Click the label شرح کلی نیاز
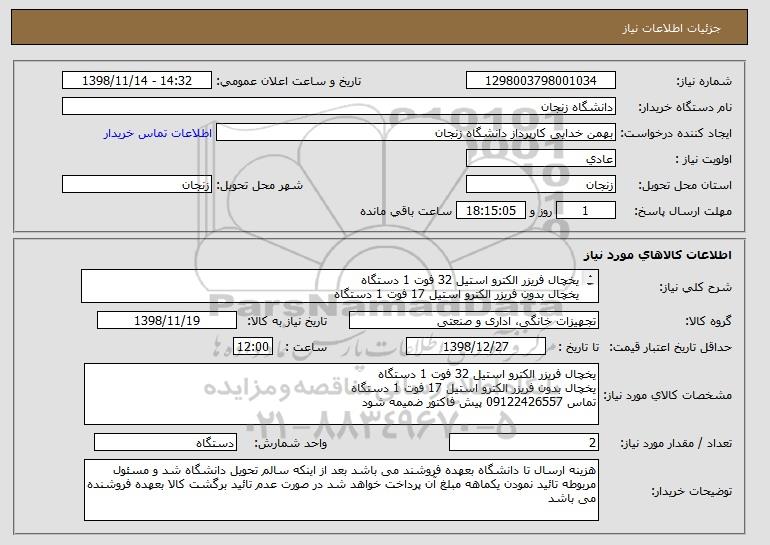Image resolution: width=770 pixels, height=545 pixels. [695, 287]
